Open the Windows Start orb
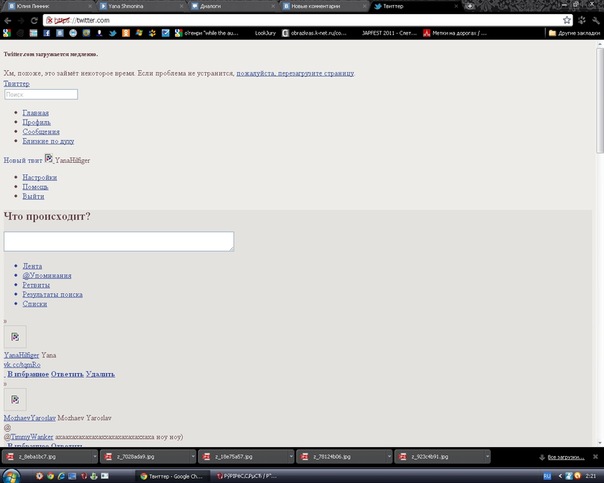 (x=11, y=476)
